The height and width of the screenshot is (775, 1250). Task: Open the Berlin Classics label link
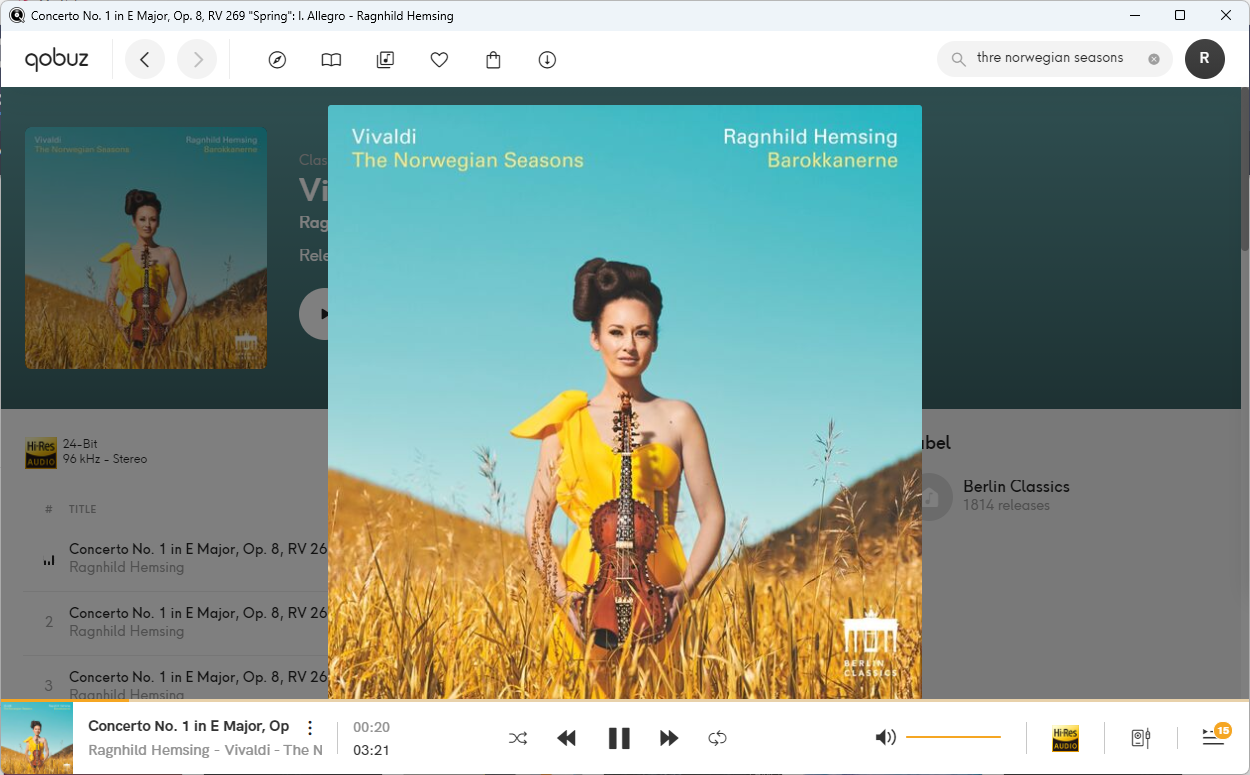pyautogui.click(x=1016, y=486)
